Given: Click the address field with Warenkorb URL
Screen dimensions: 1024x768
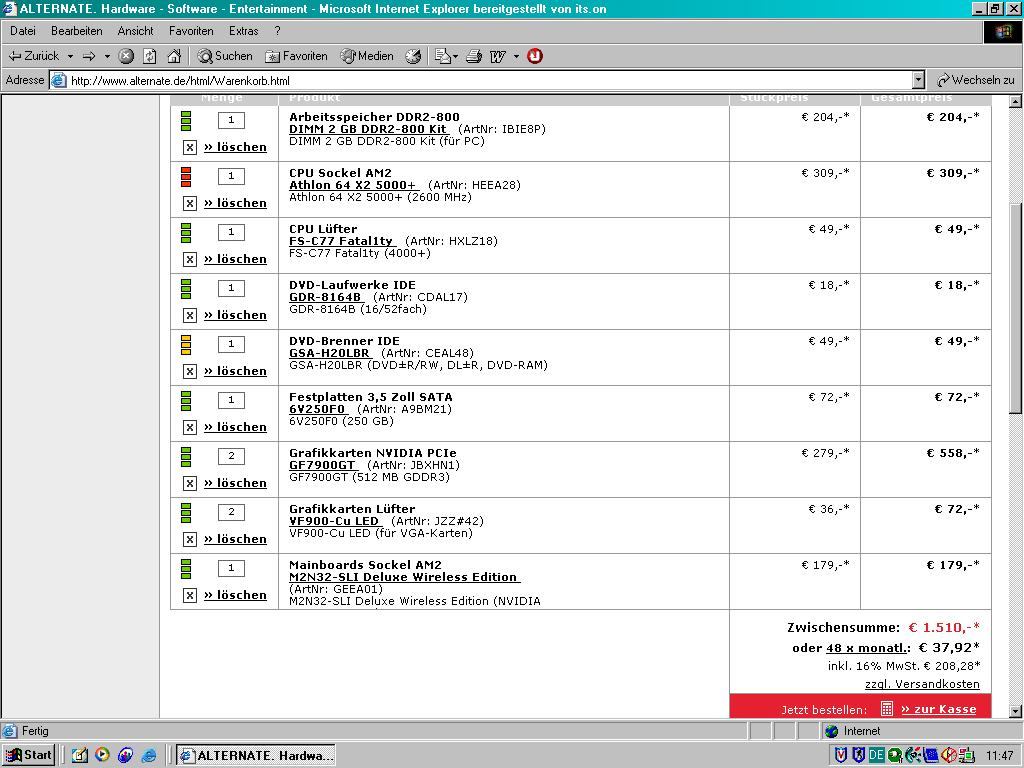Looking at the screenshot, I should (x=483, y=80).
